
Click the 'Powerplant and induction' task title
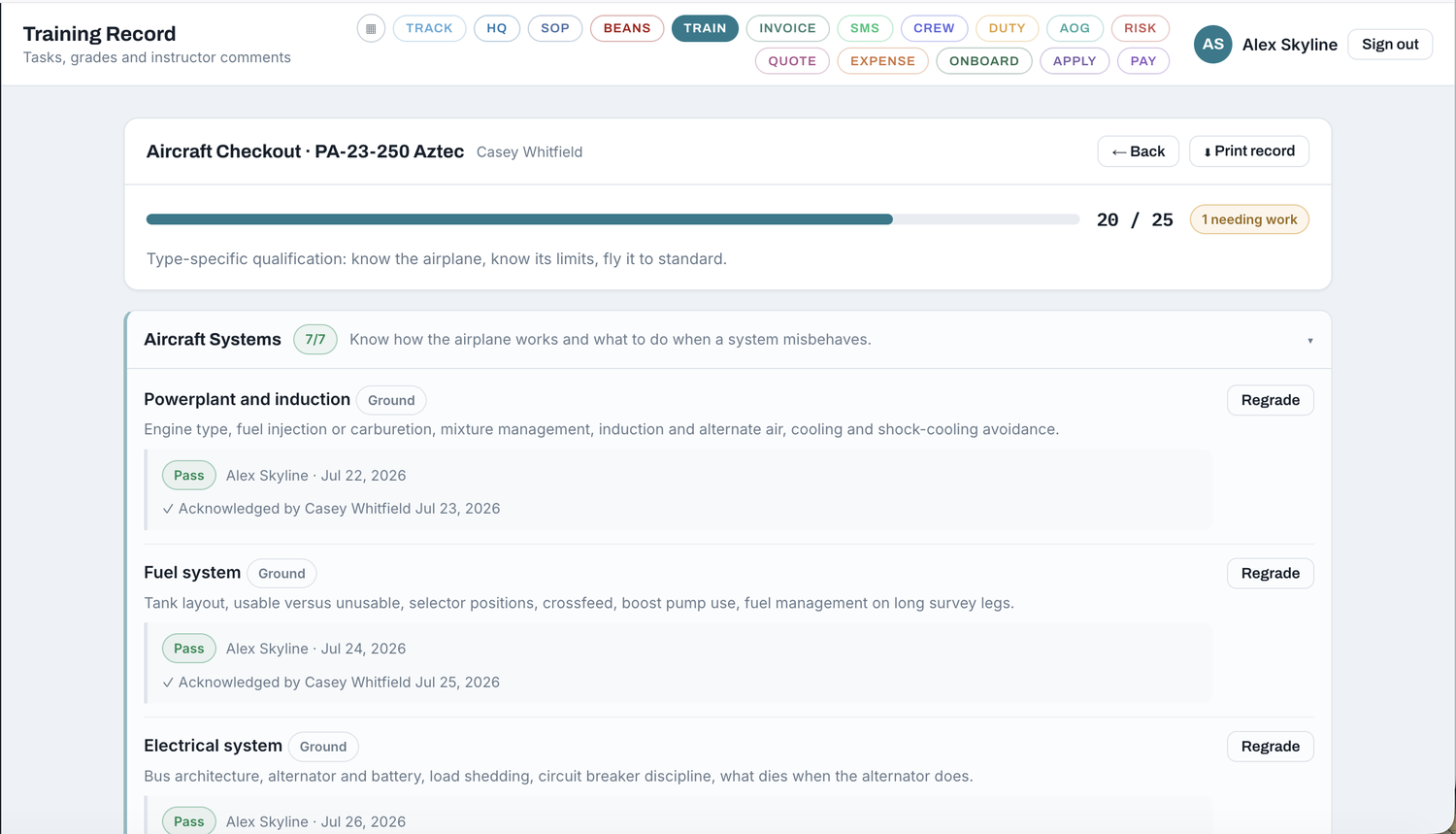coord(247,400)
